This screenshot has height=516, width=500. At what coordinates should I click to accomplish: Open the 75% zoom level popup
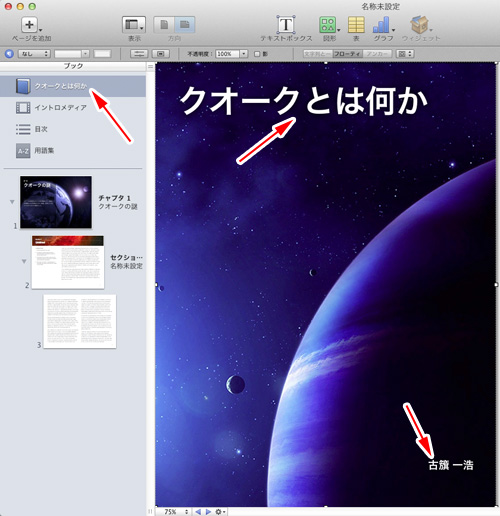coord(176,512)
